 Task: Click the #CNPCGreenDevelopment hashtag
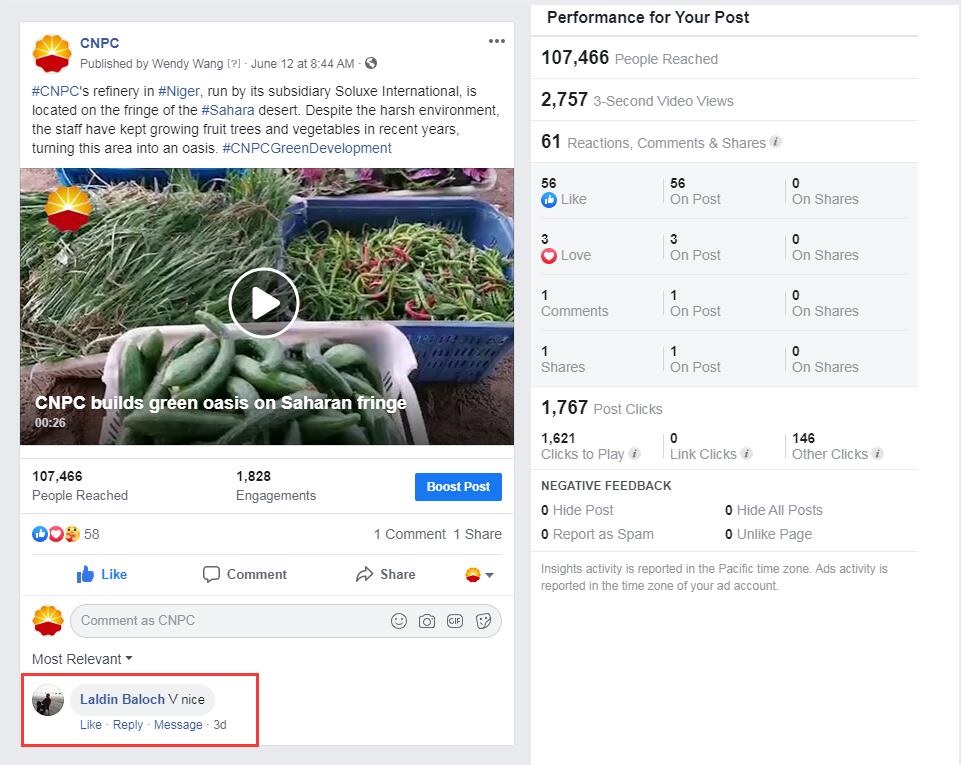[306, 148]
